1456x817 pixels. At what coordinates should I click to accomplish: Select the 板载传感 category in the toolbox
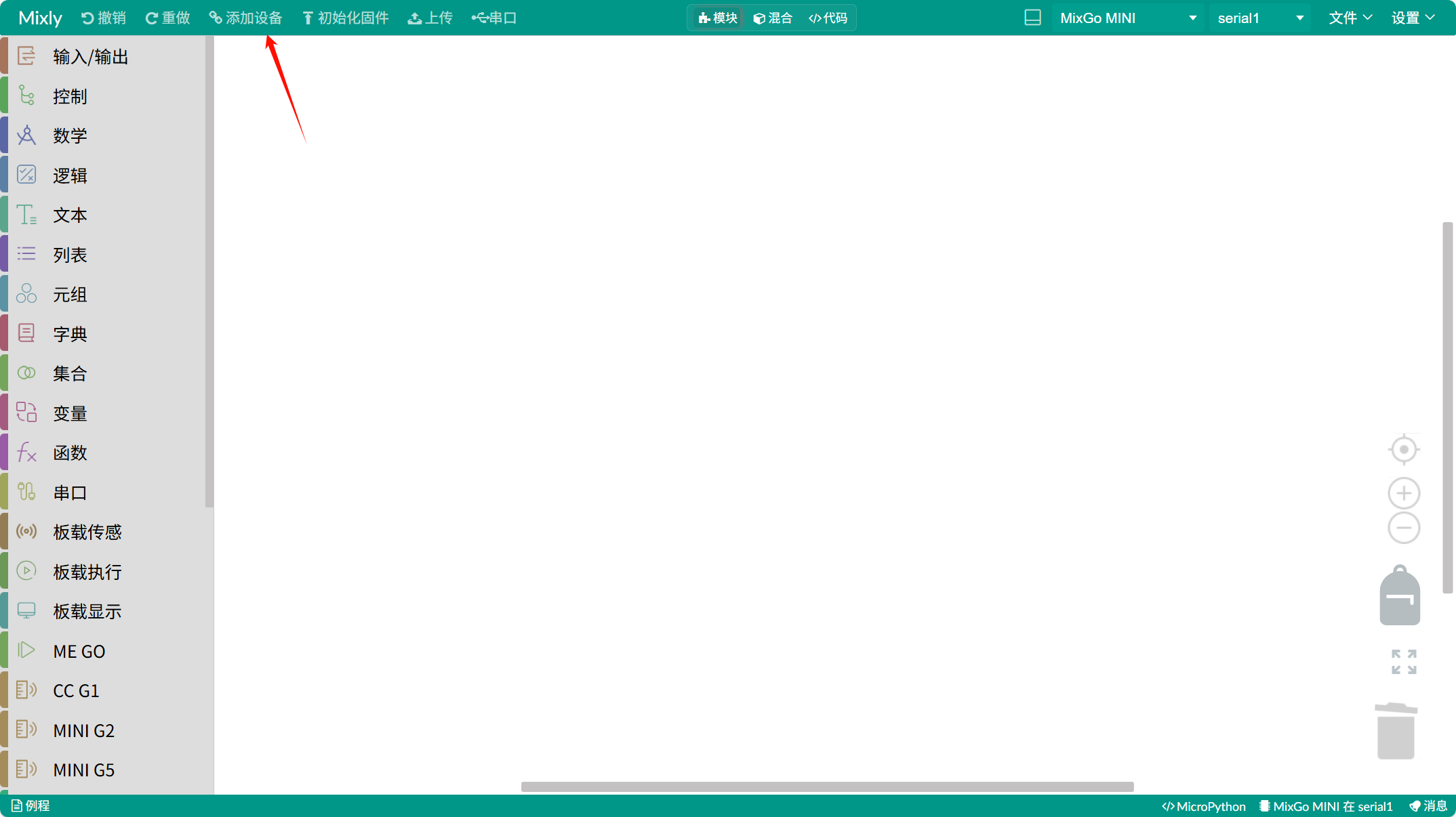point(87,532)
